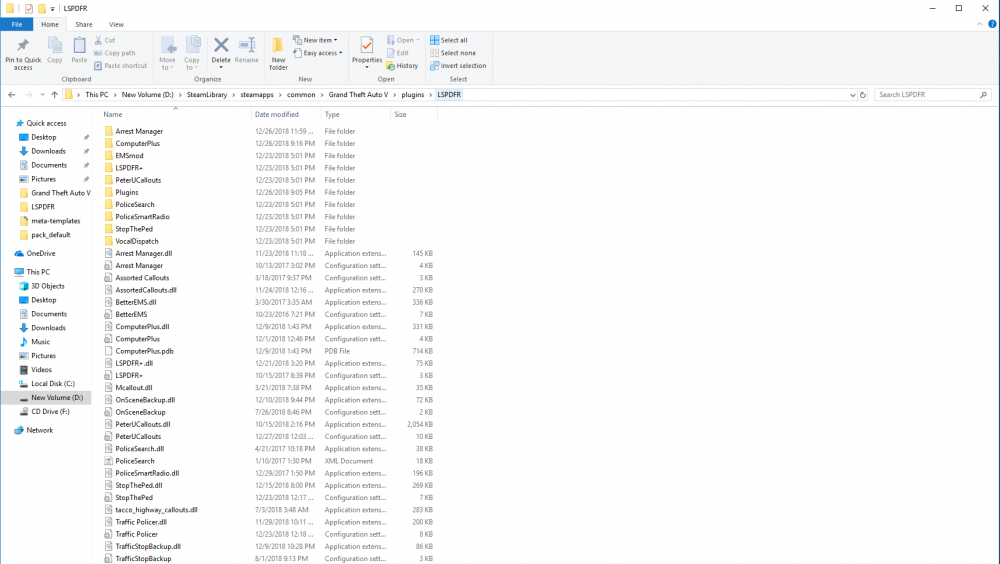Expand the New item dropdown
This screenshot has height=564, width=1000.
pyautogui.click(x=319, y=40)
